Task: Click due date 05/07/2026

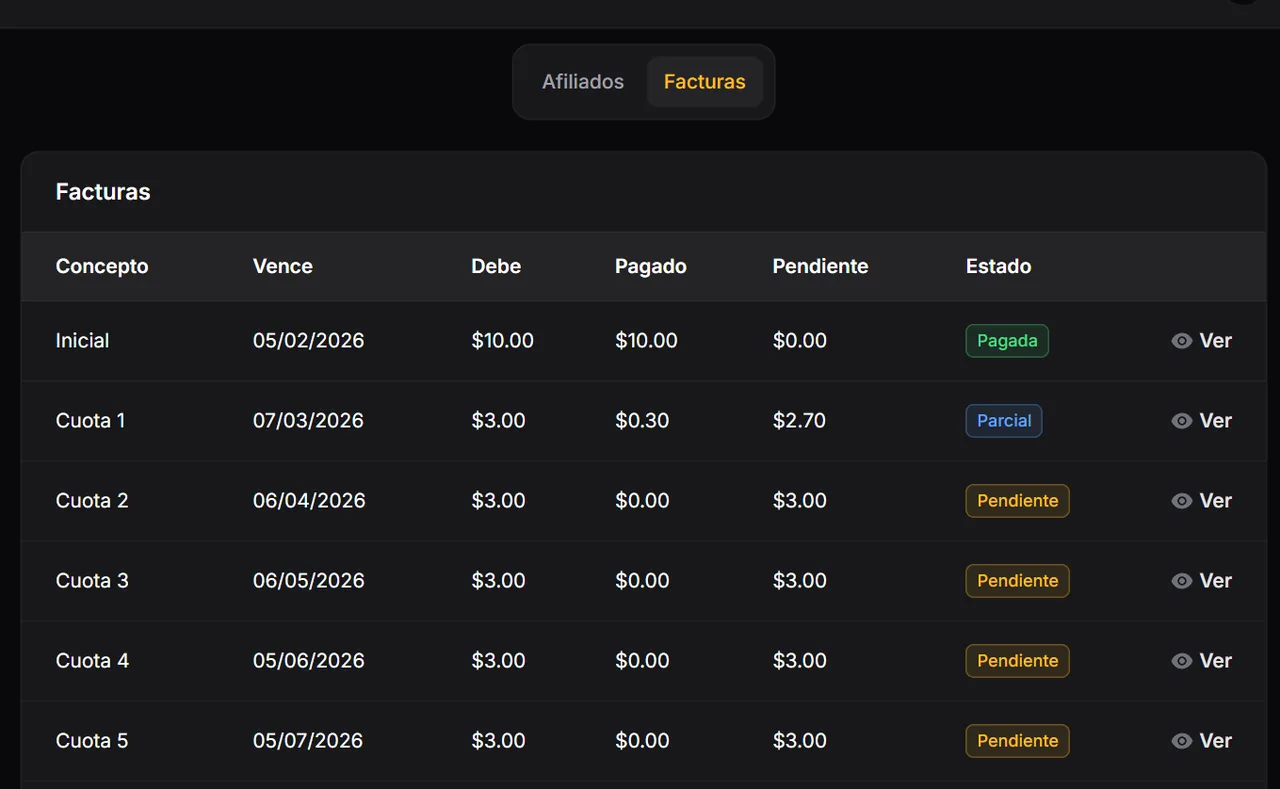Action: point(309,741)
